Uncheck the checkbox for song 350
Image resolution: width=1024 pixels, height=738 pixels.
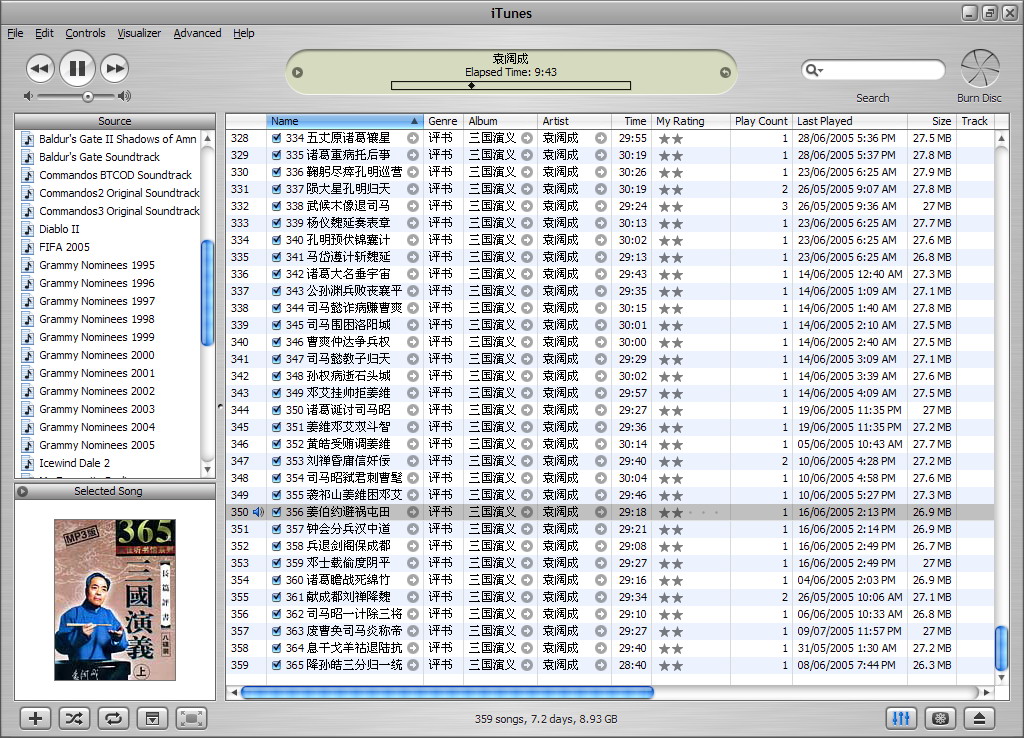(x=277, y=409)
